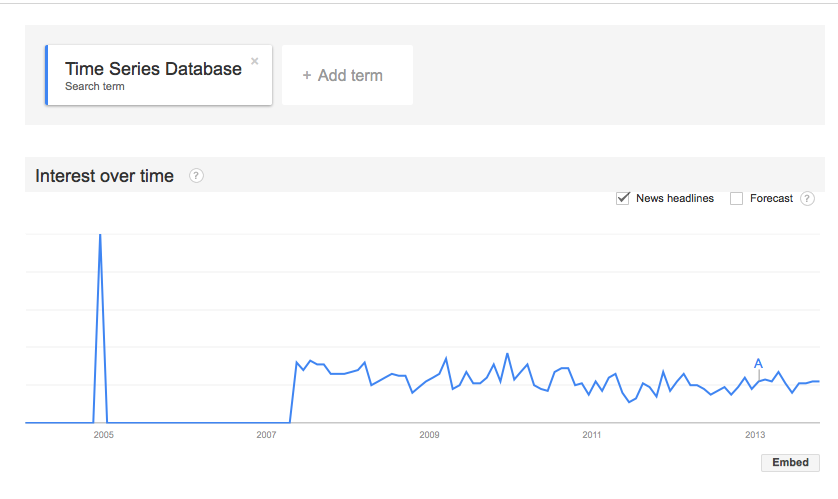Click the Interest over time heading
The image size is (838, 499).
104,176
